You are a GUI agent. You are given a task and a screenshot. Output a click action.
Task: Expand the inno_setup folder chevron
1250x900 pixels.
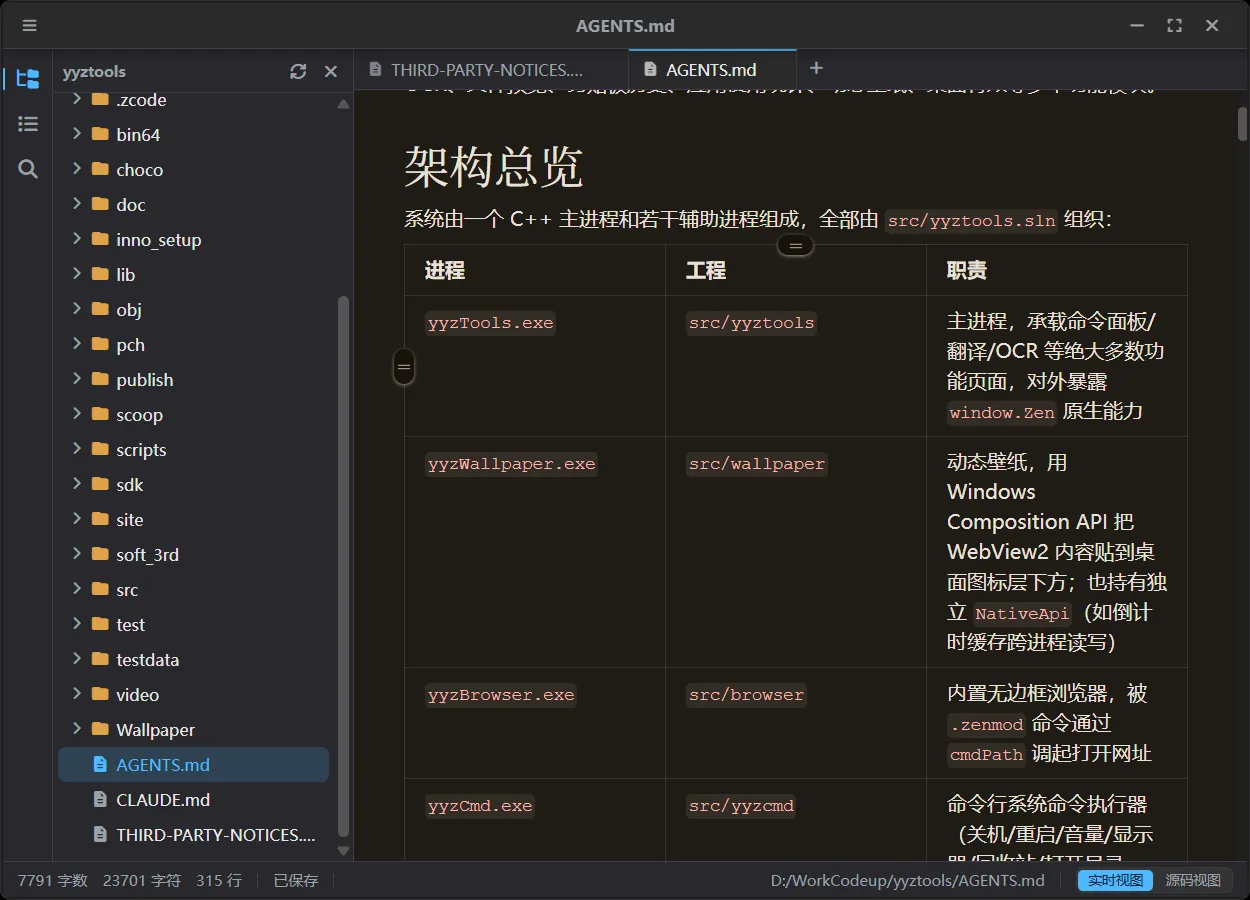(77, 239)
